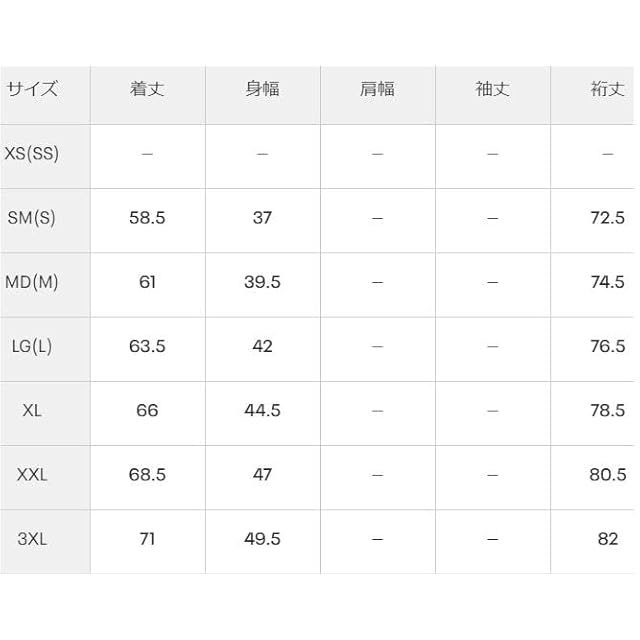640x640 pixels.
Task: Click the 身幅 column header
Action: click(x=262, y=89)
